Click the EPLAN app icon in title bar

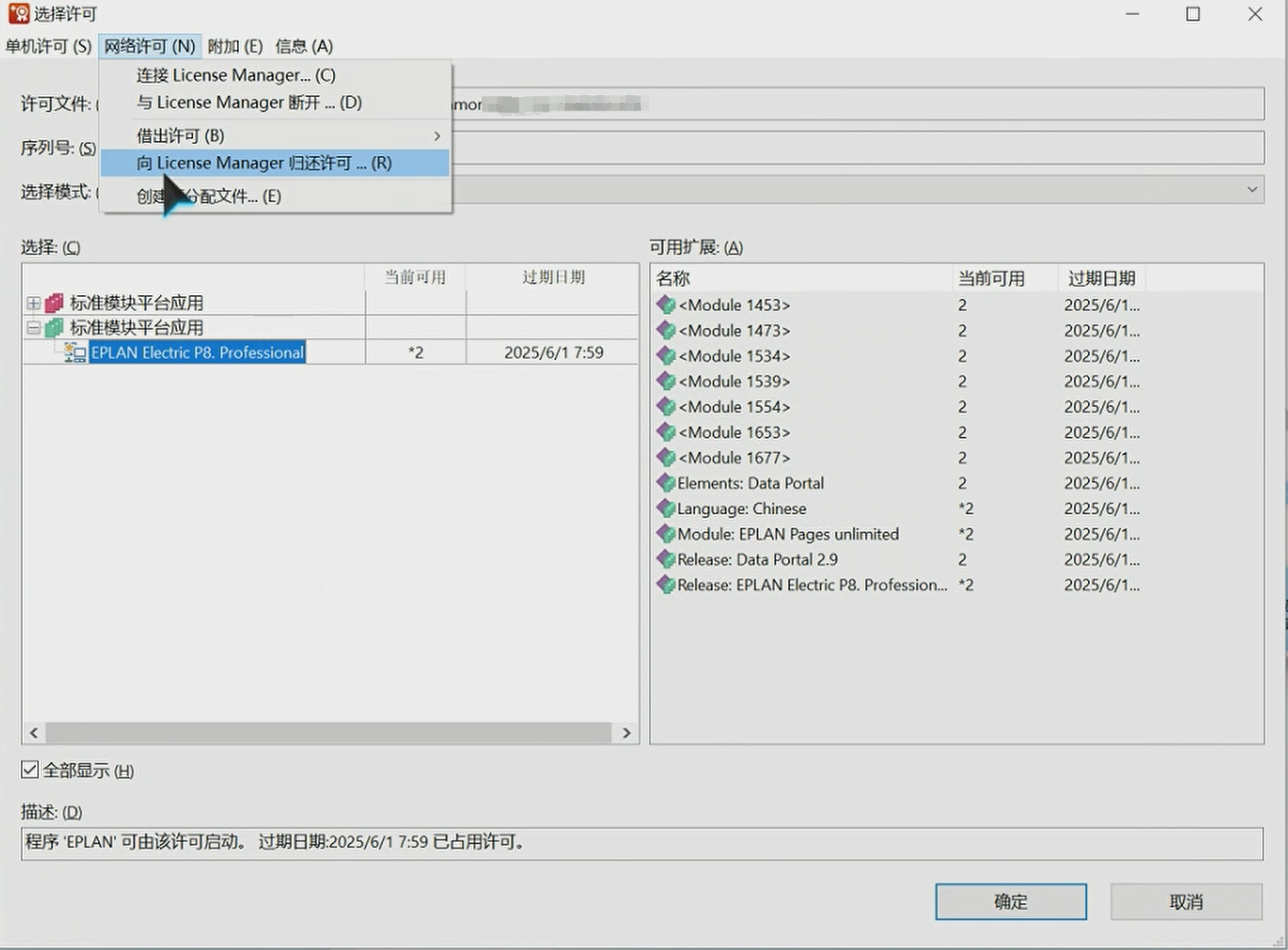tap(18, 14)
